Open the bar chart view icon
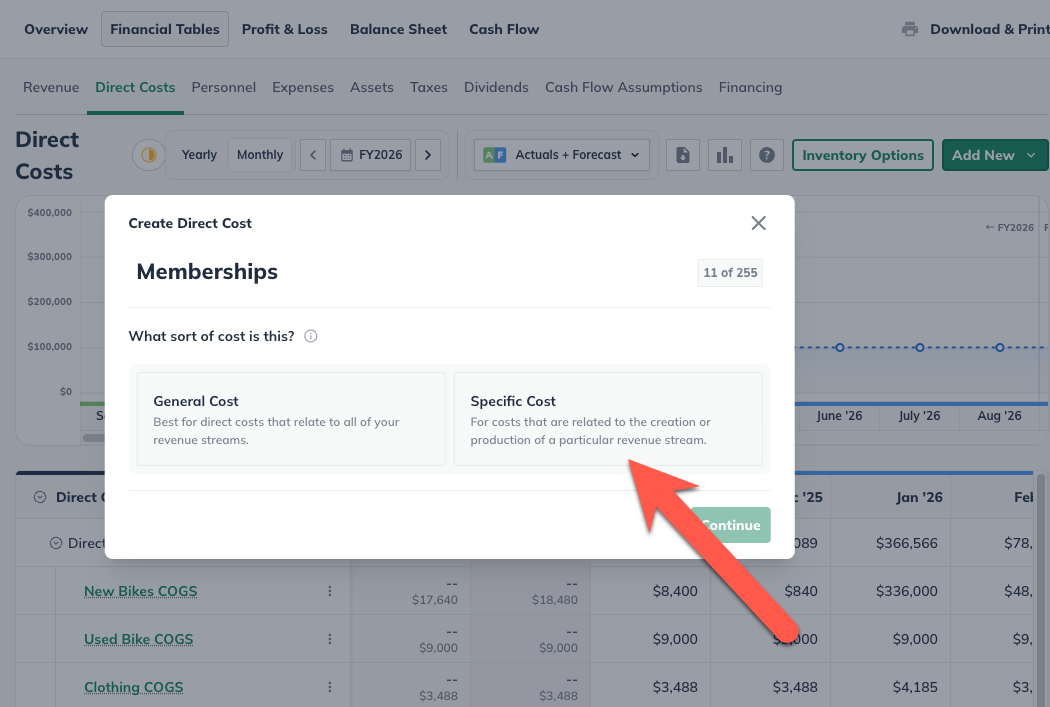Image resolution: width=1050 pixels, height=707 pixels. pyautogui.click(x=725, y=155)
